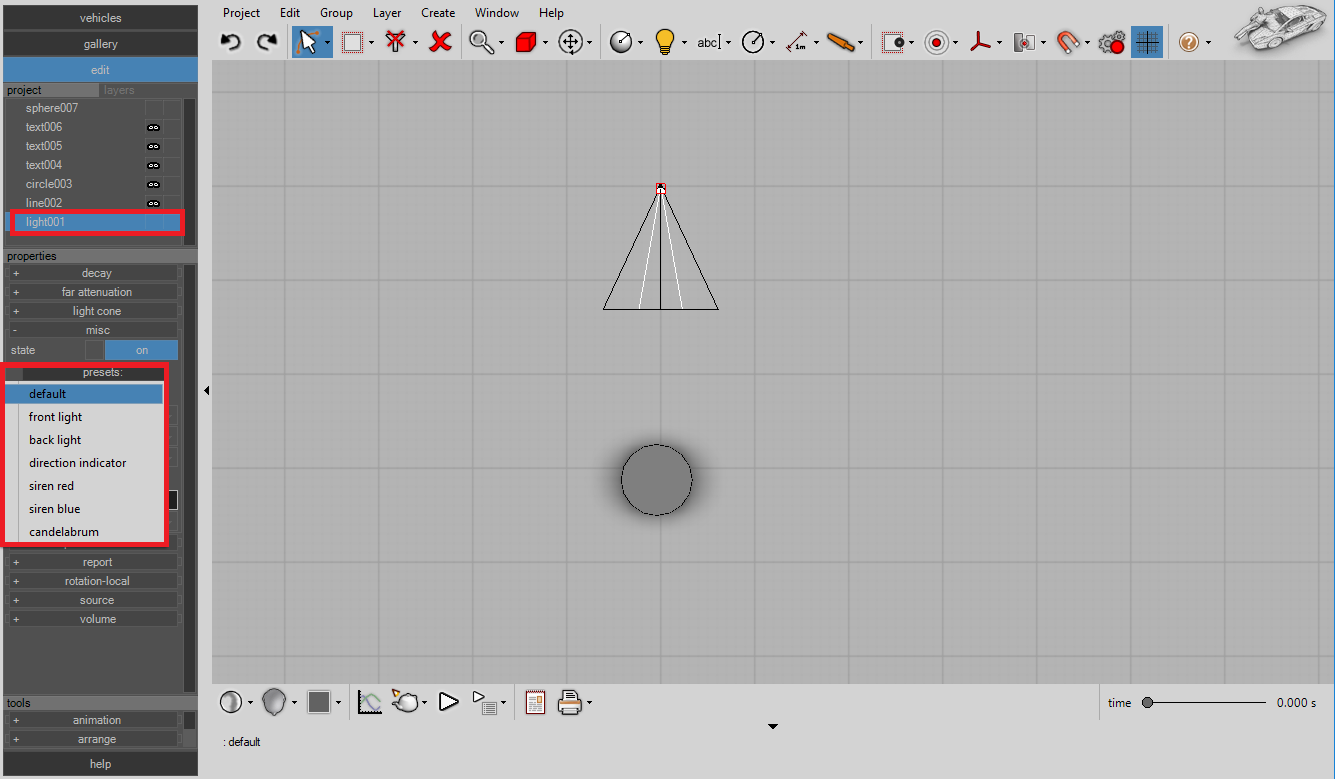1335x779 pixels.
Task: Toggle visibility icon for circle003
Action: point(153,184)
